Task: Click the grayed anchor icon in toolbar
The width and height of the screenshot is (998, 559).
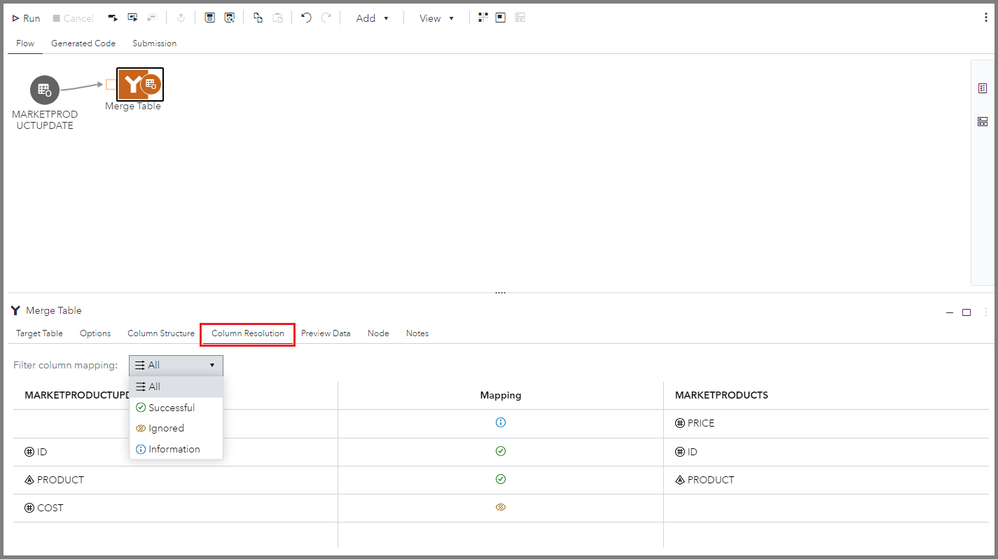Action: click(181, 18)
